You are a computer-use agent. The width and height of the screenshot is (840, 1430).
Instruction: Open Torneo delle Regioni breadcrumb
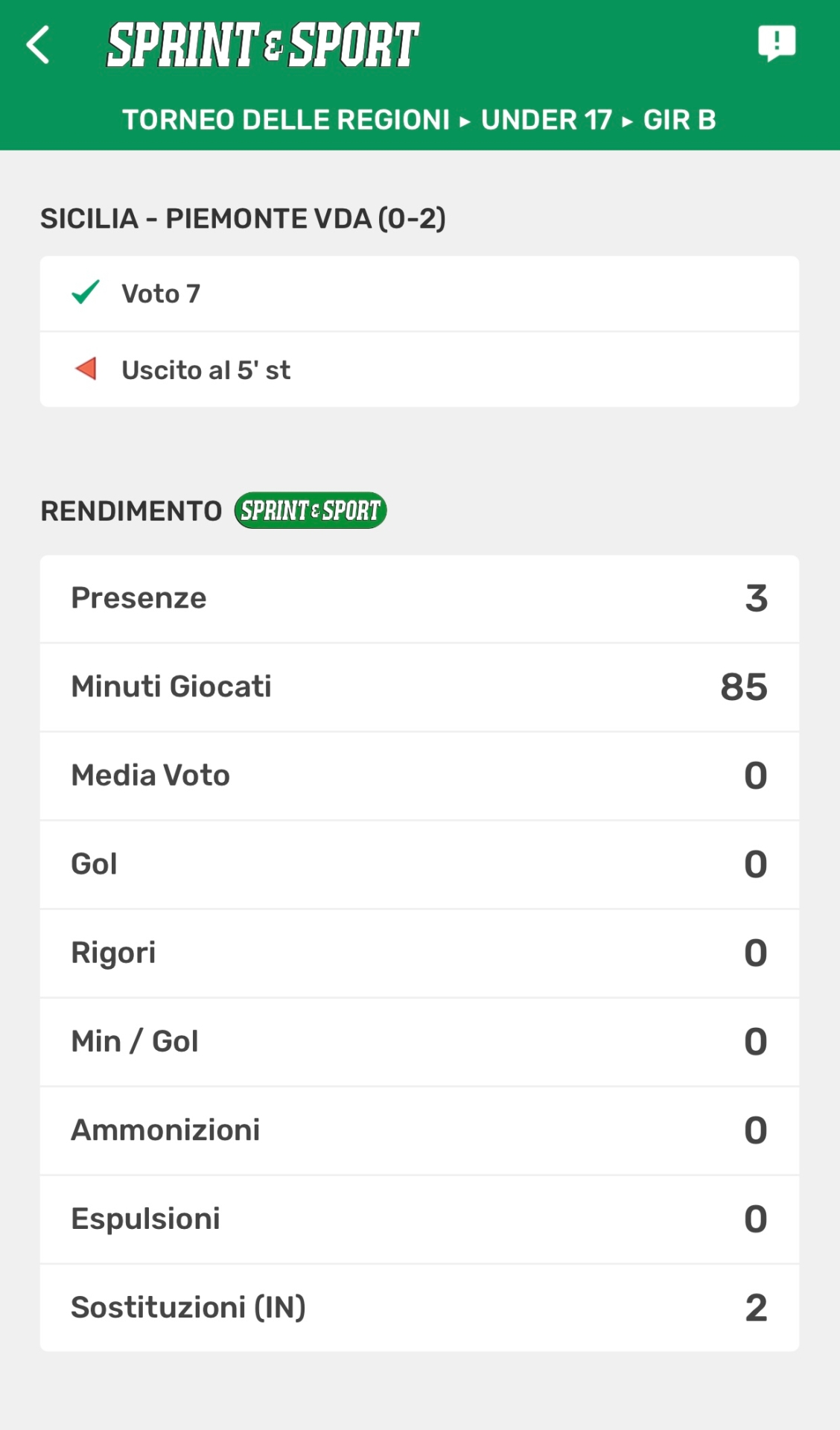click(x=286, y=120)
